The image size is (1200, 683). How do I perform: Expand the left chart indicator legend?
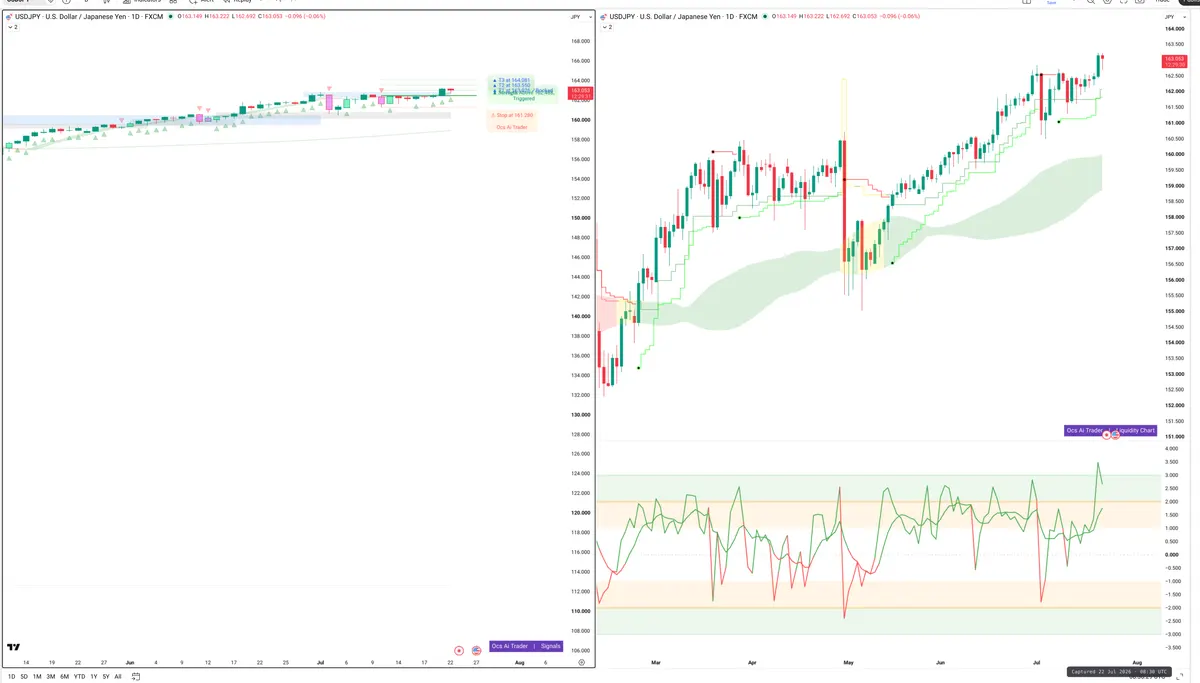click(x=12, y=27)
